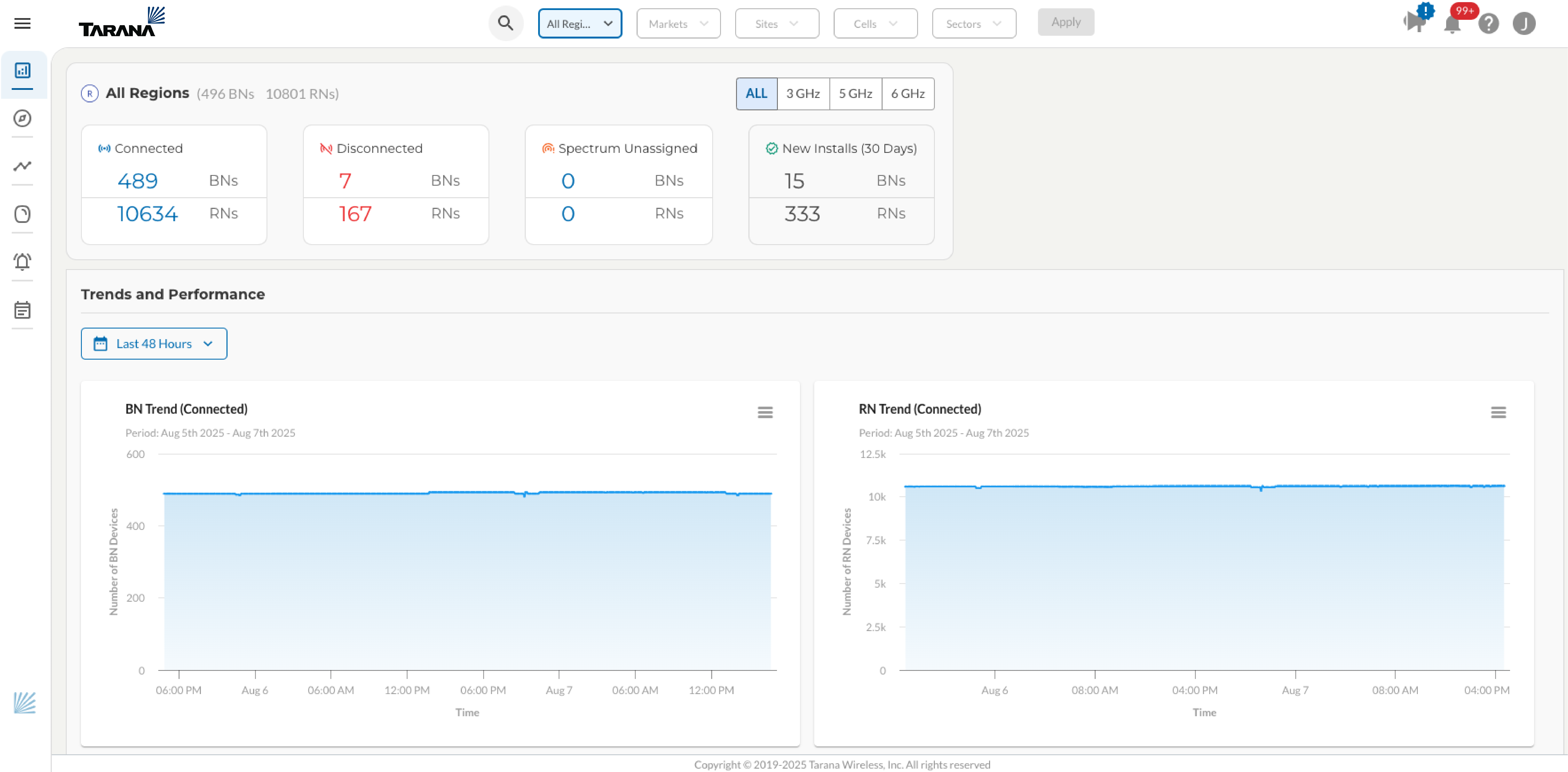Image resolution: width=1568 pixels, height=772 pixels.
Task: Click the All Regions R badge icon
Action: (89, 94)
